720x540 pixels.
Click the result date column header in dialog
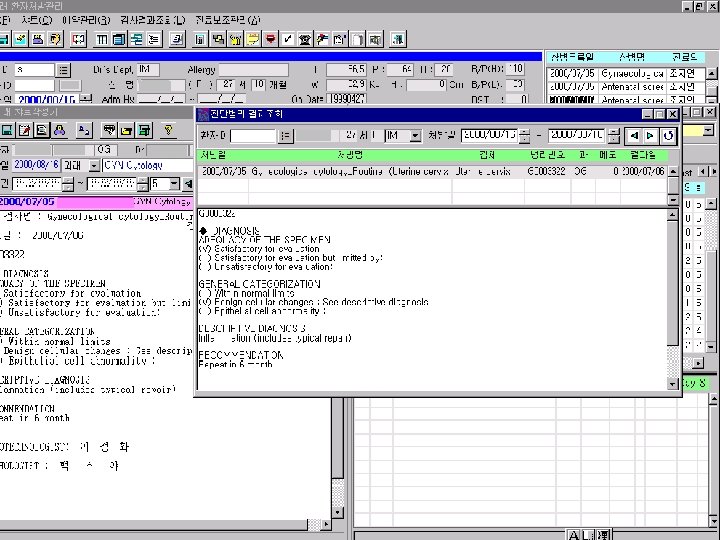coord(643,155)
